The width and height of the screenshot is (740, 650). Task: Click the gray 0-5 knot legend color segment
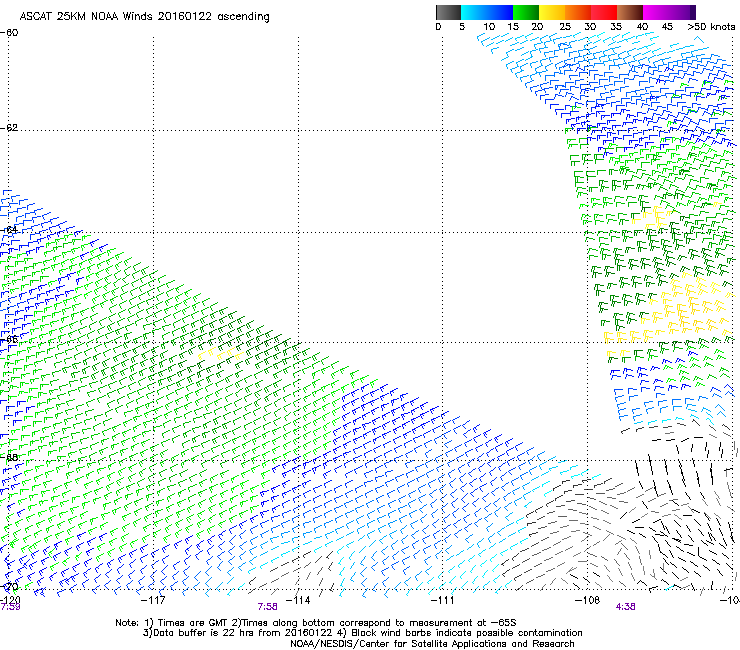(x=448, y=12)
